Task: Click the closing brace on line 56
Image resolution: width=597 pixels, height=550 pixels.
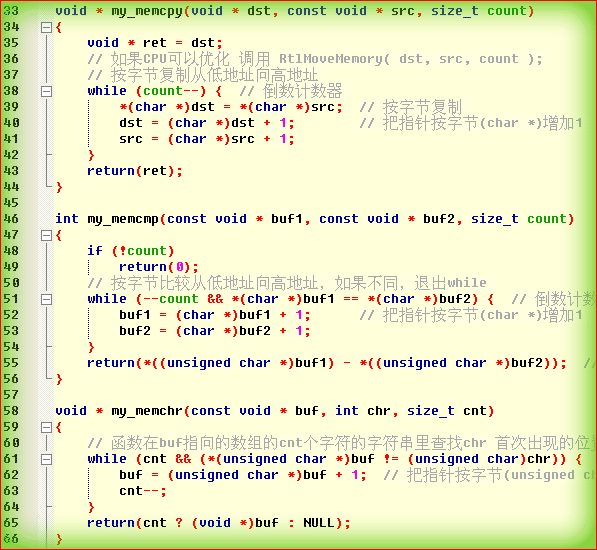Action: [59, 379]
